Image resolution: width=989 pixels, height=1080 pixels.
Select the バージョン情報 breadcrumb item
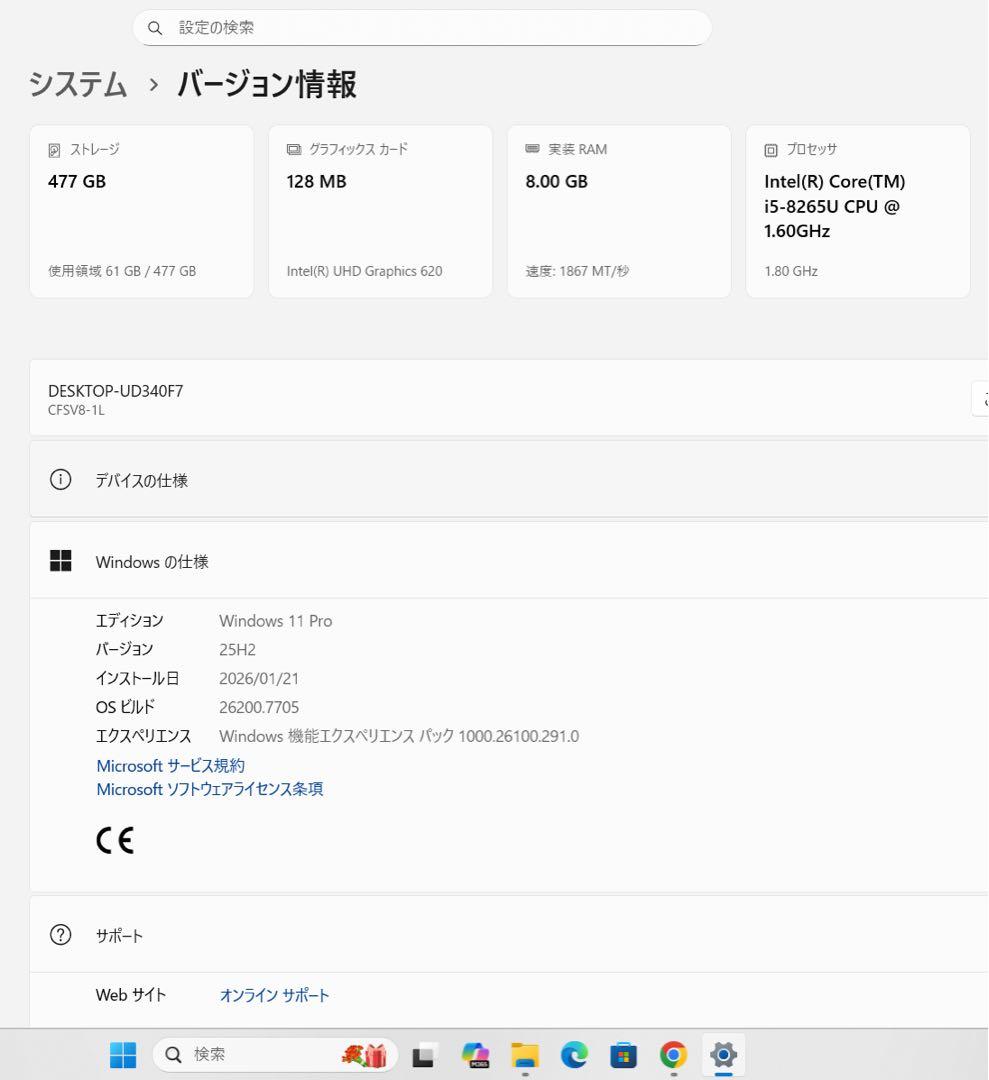pos(264,85)
